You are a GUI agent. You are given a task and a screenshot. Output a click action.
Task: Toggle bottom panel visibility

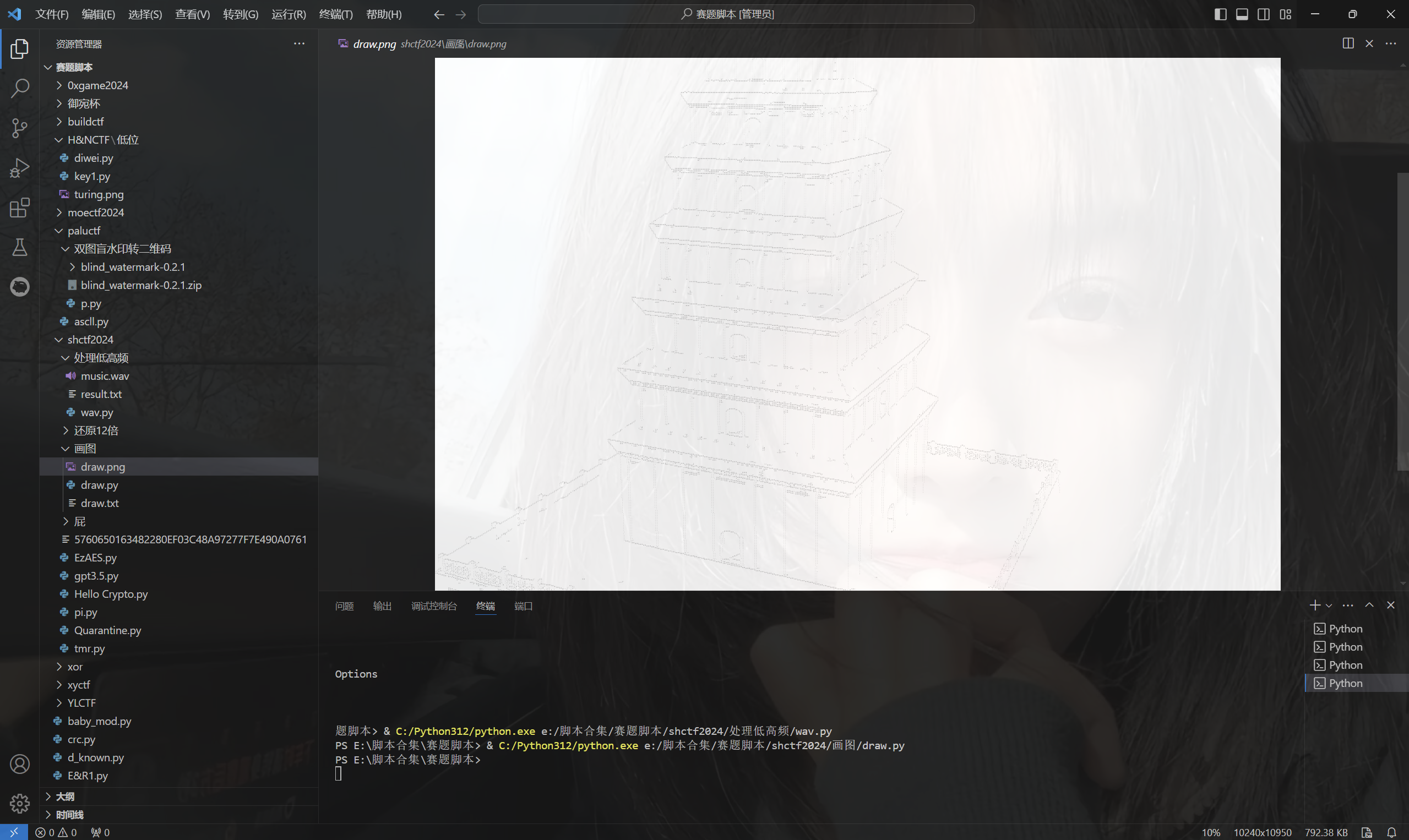(x=1242, y=14)
